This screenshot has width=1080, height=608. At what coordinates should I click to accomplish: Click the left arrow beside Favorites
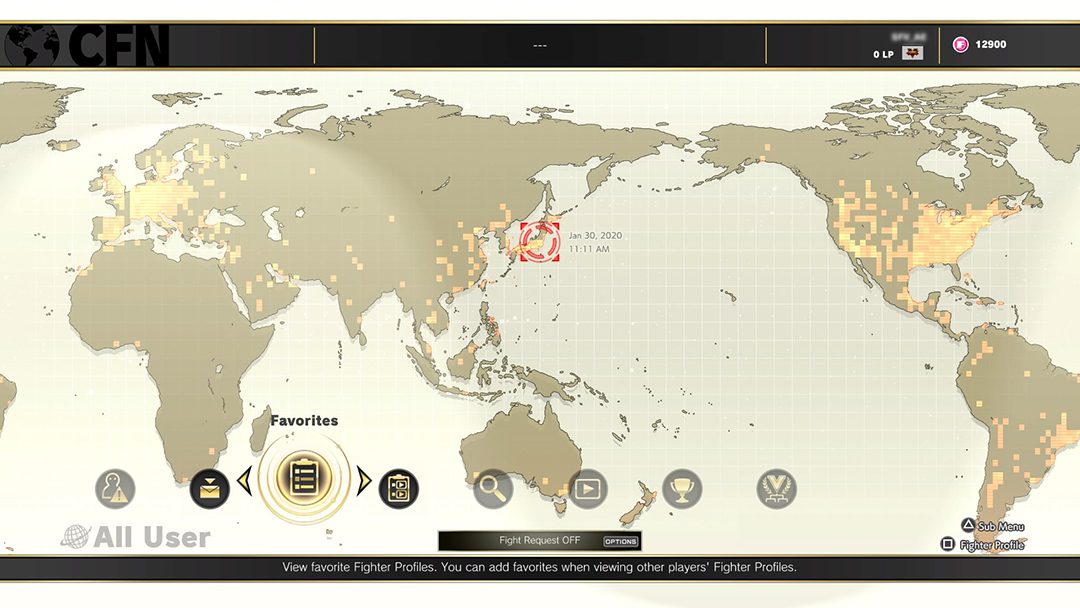(244, 480)
